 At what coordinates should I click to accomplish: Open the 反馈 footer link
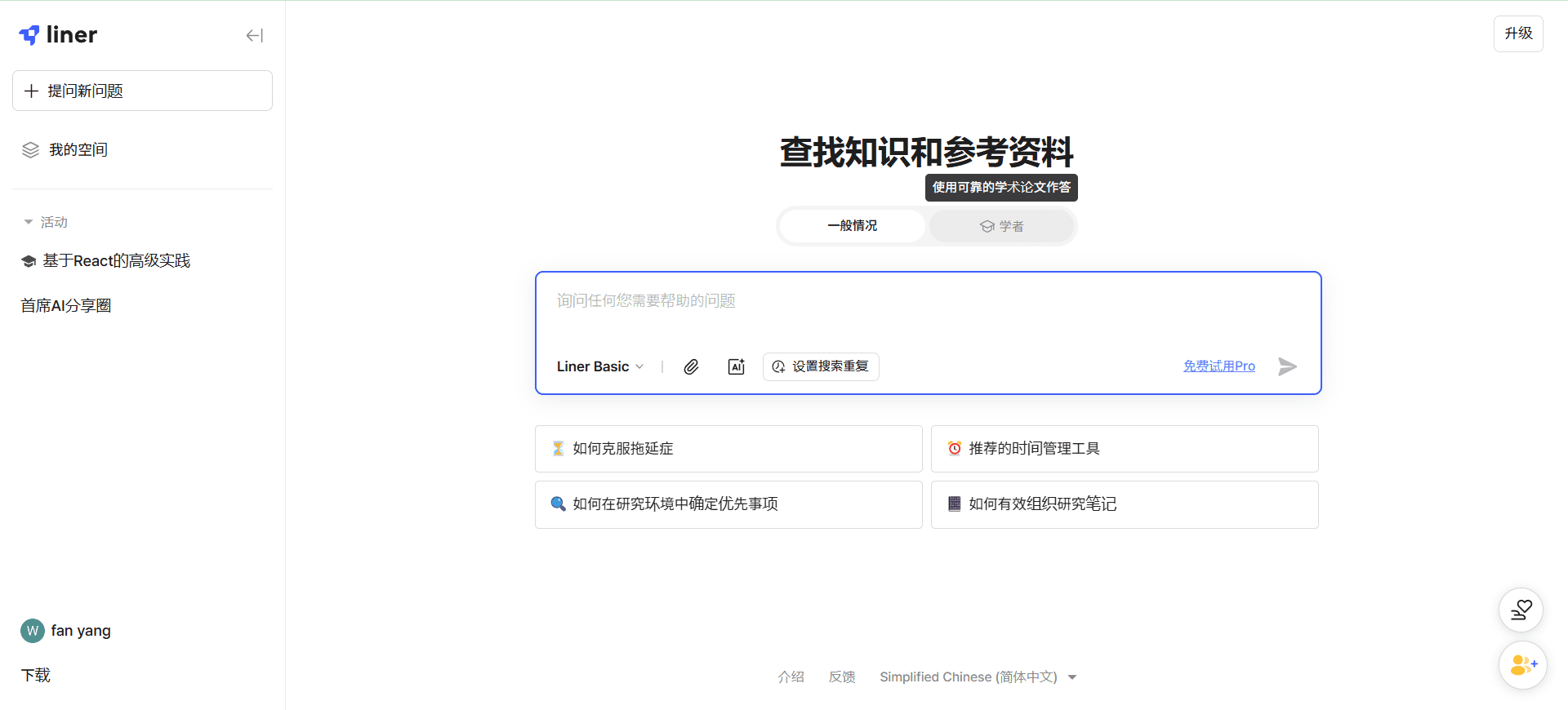pyautogui.click(x=842, y=677)
